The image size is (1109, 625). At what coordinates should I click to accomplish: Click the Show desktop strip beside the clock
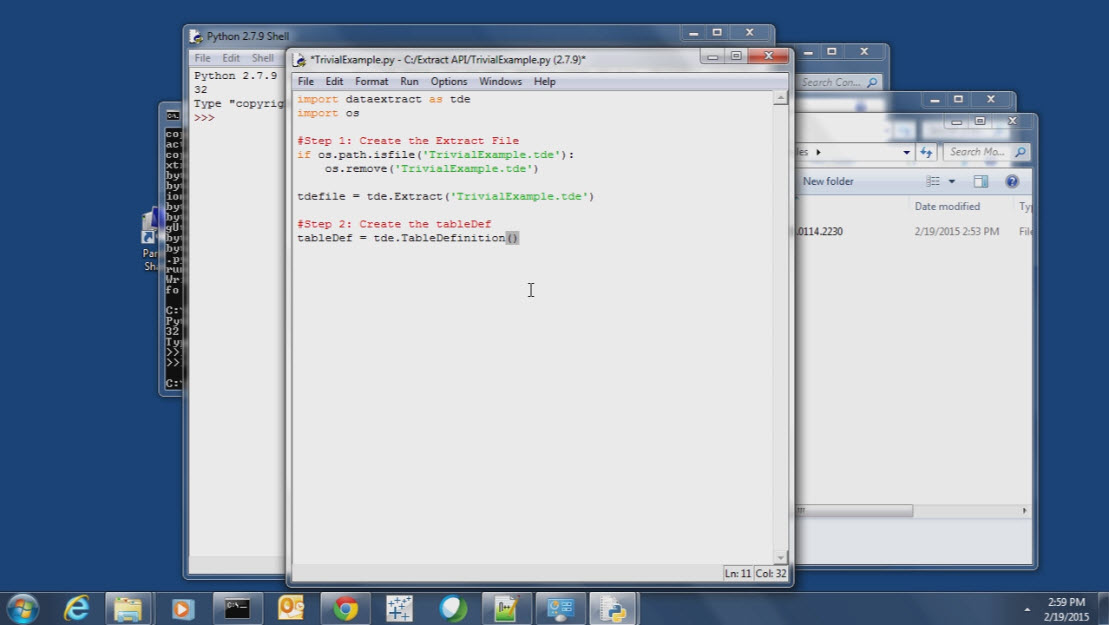tap(1103, 609)
